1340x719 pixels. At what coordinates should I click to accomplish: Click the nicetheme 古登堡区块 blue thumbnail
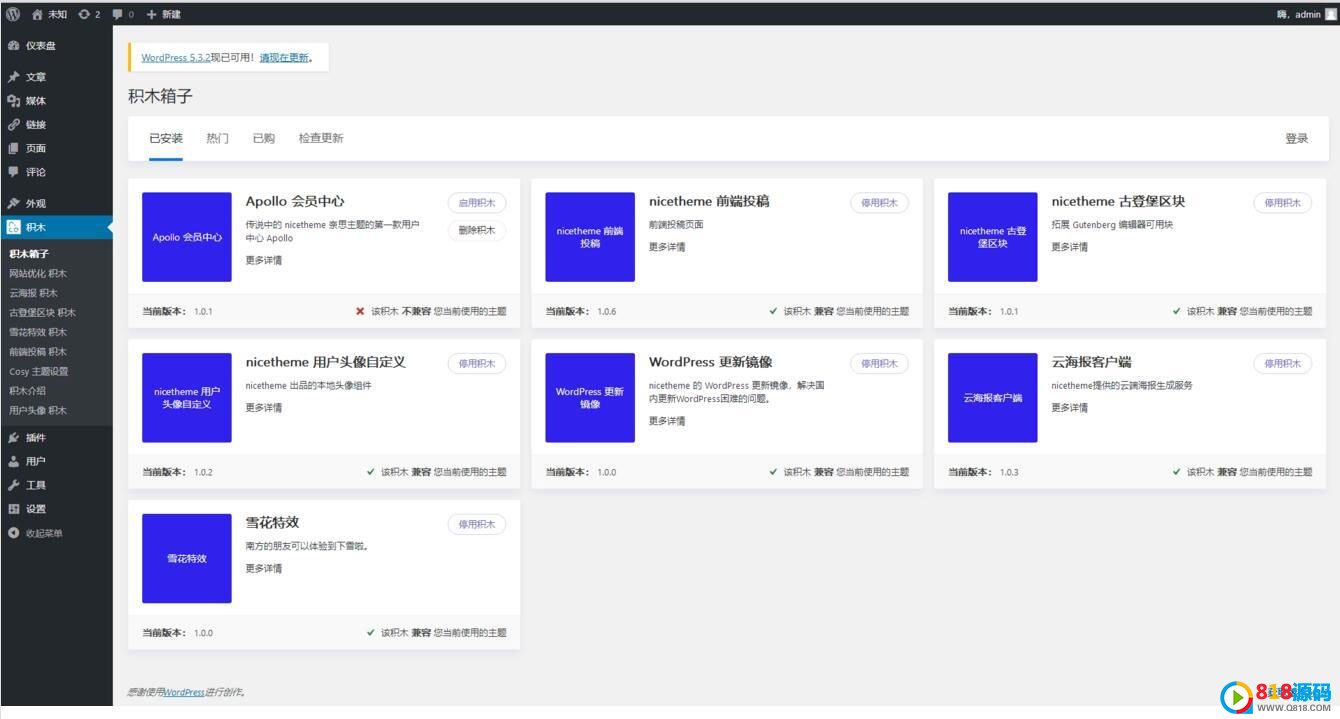coord(993,237)
